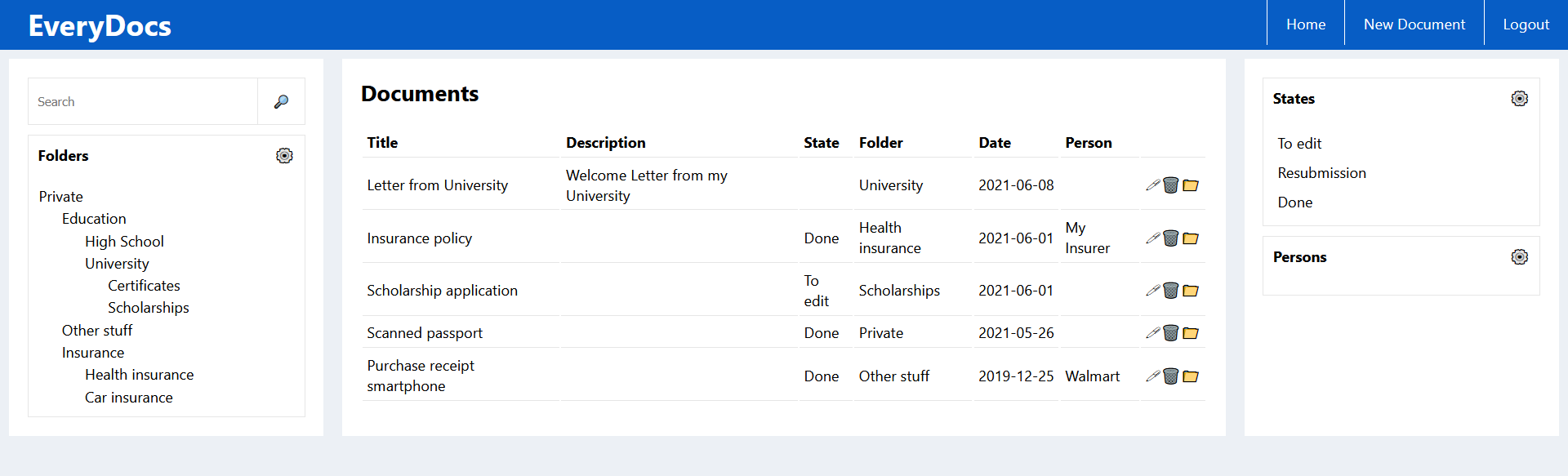
Task: Open the Persons settings gear
Action: point(1519,257)
